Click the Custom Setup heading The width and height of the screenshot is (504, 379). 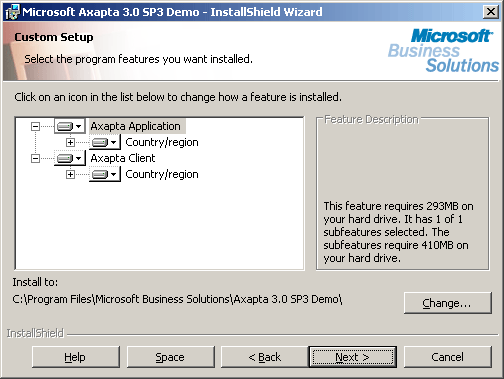[54, 37]
